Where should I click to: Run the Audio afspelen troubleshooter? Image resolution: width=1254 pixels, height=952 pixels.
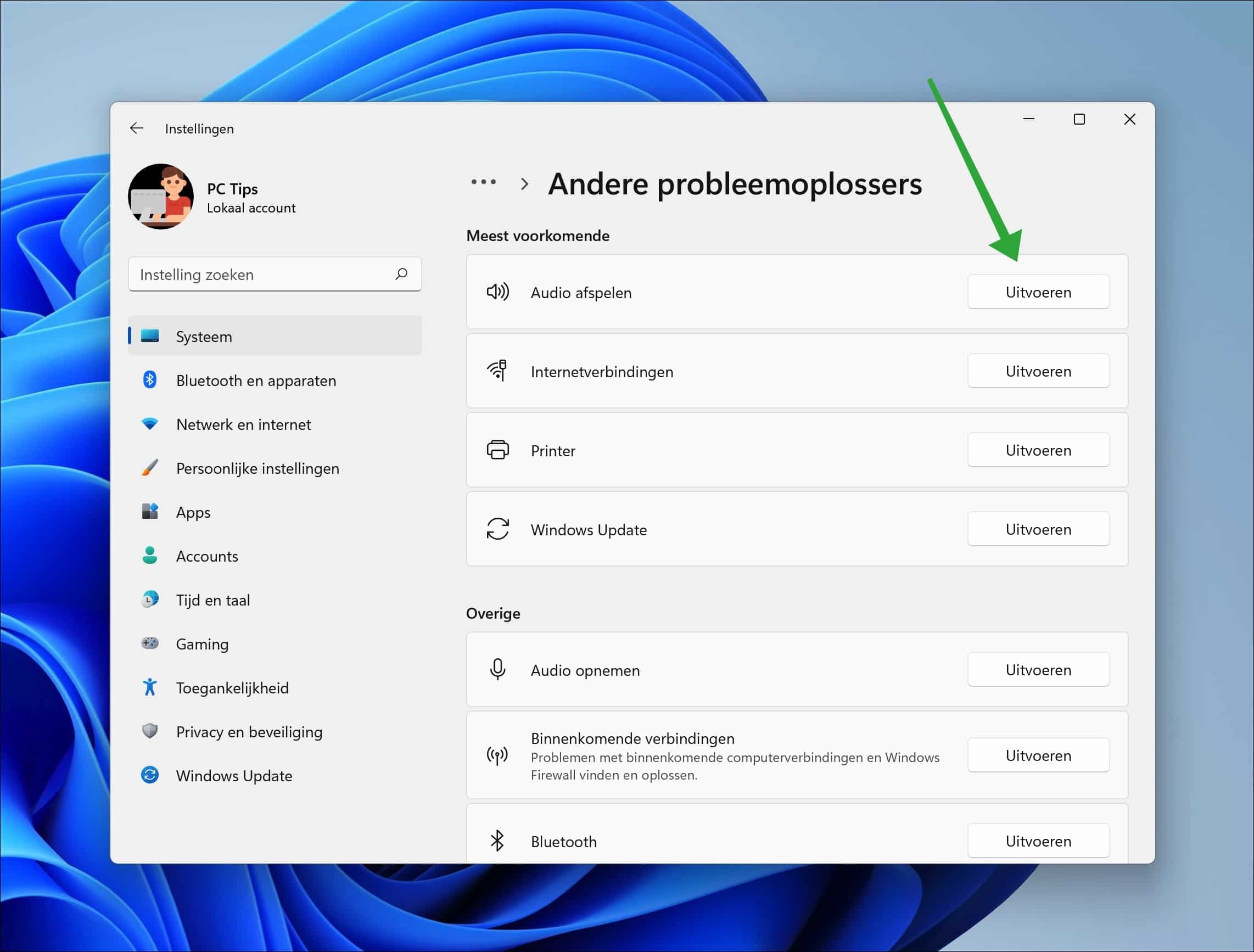click(x=1038, y=292)
